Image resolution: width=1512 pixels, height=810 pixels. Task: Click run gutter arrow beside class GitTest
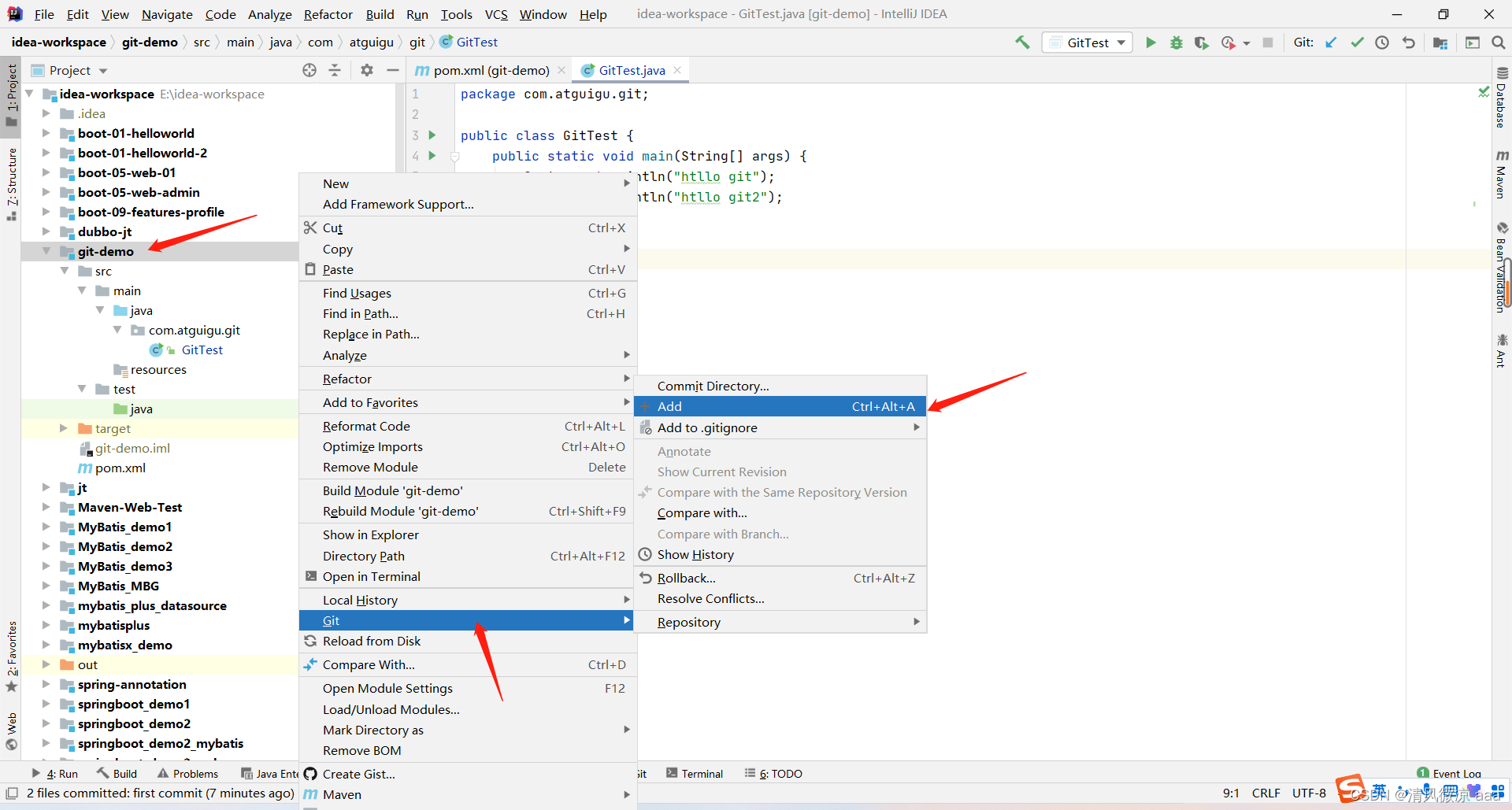(432, 135)
